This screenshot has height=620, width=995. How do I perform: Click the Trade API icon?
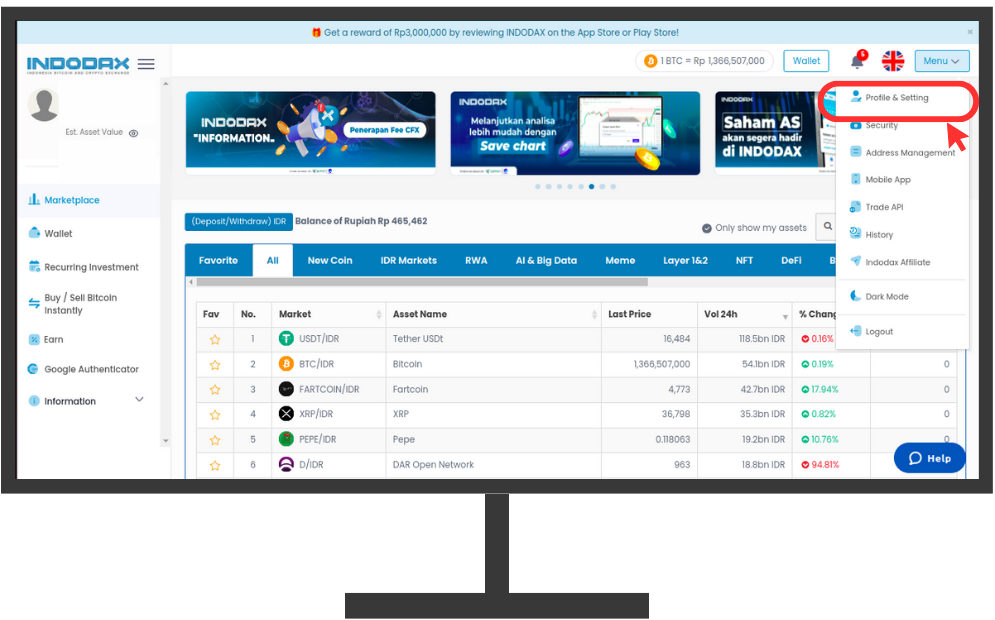point(855,207)
